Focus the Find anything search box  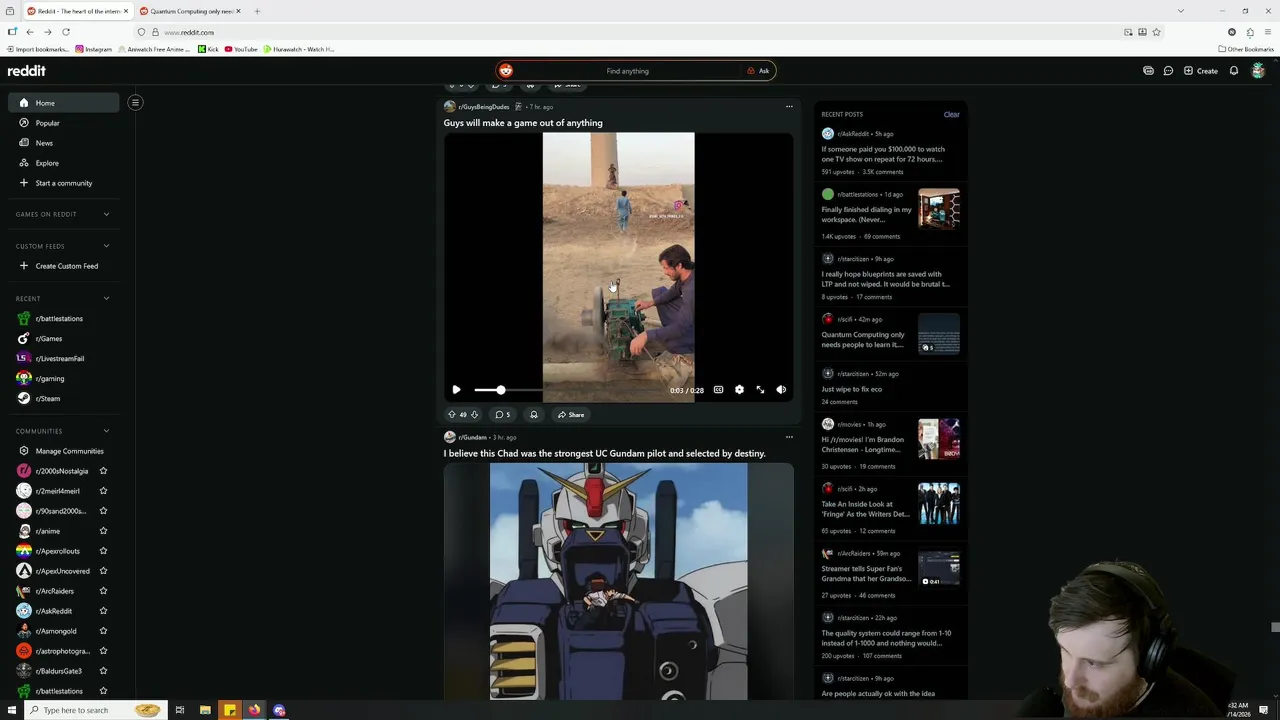pos(627,71)
